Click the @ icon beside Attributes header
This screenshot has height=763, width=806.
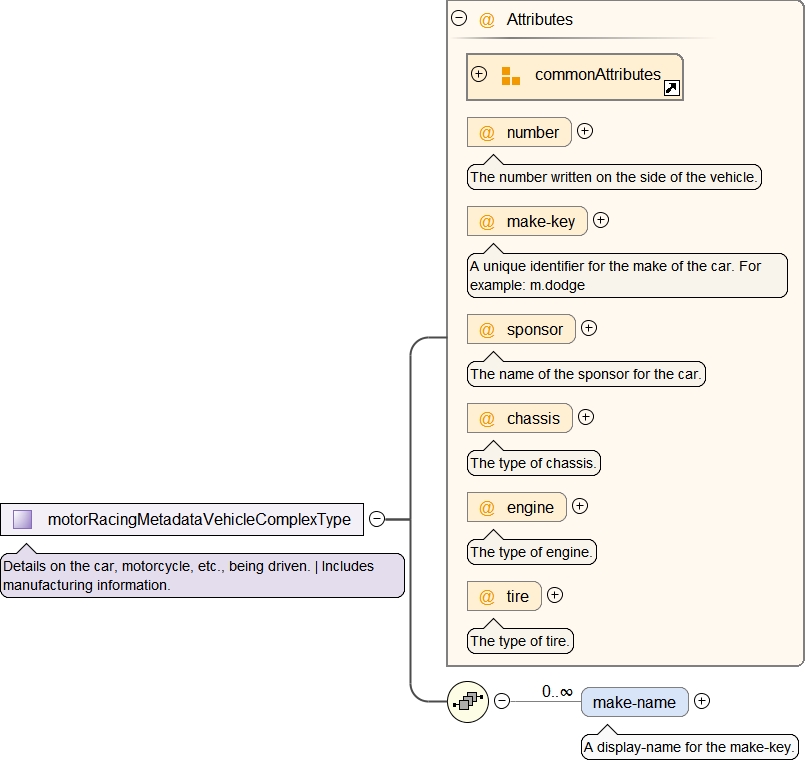tap(487, 19)
